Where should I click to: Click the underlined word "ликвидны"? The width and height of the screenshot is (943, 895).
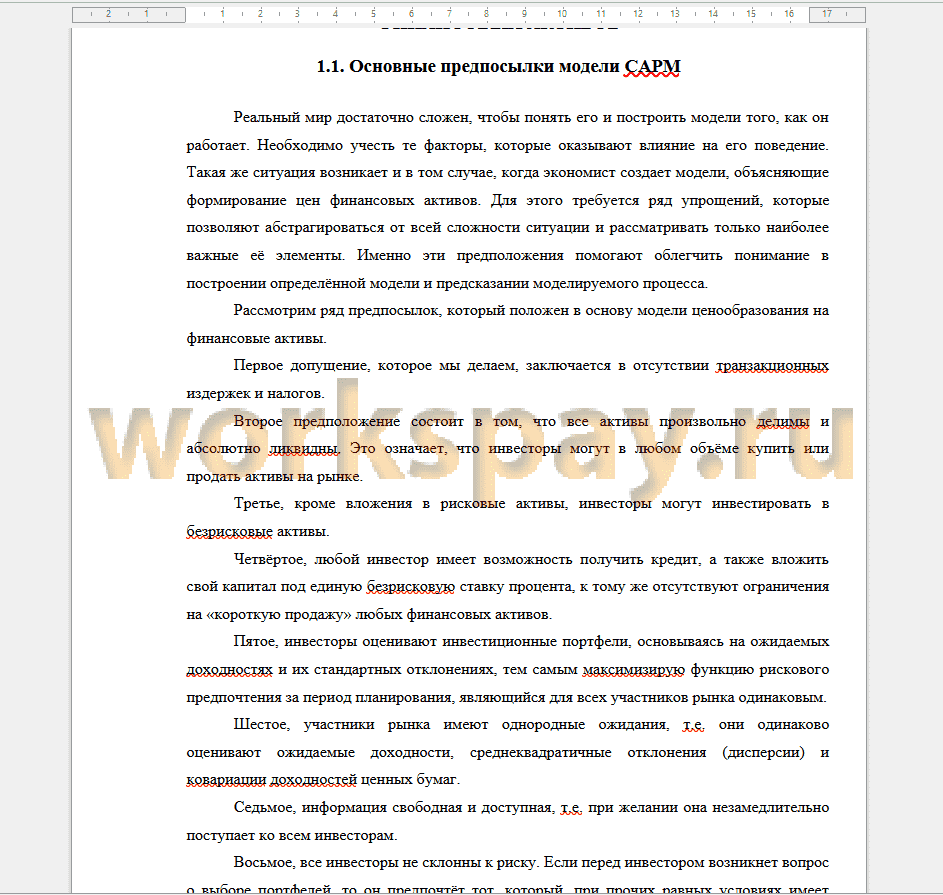click(304, 449)
